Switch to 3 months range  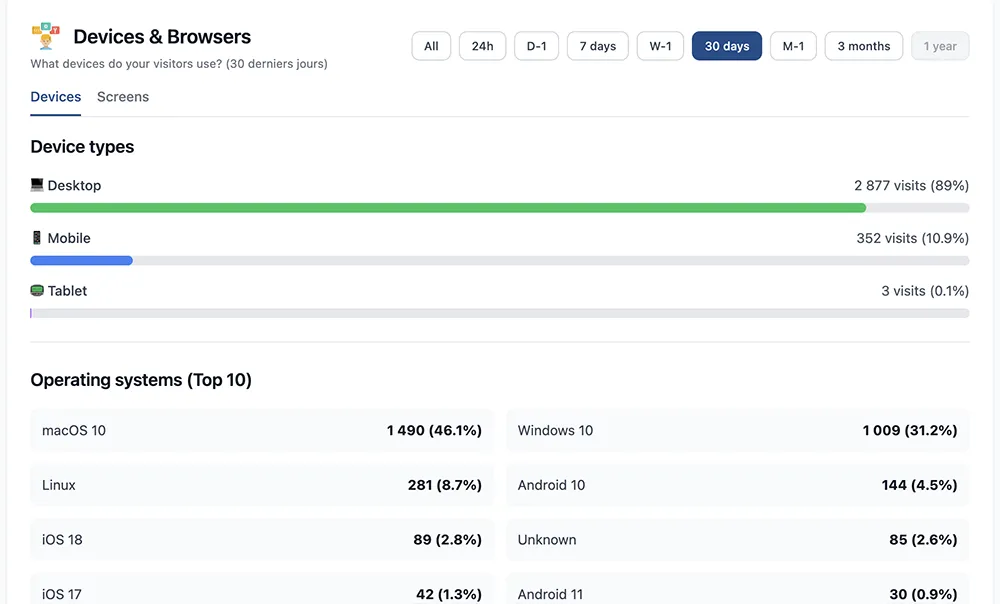click(x=863, y=46)
